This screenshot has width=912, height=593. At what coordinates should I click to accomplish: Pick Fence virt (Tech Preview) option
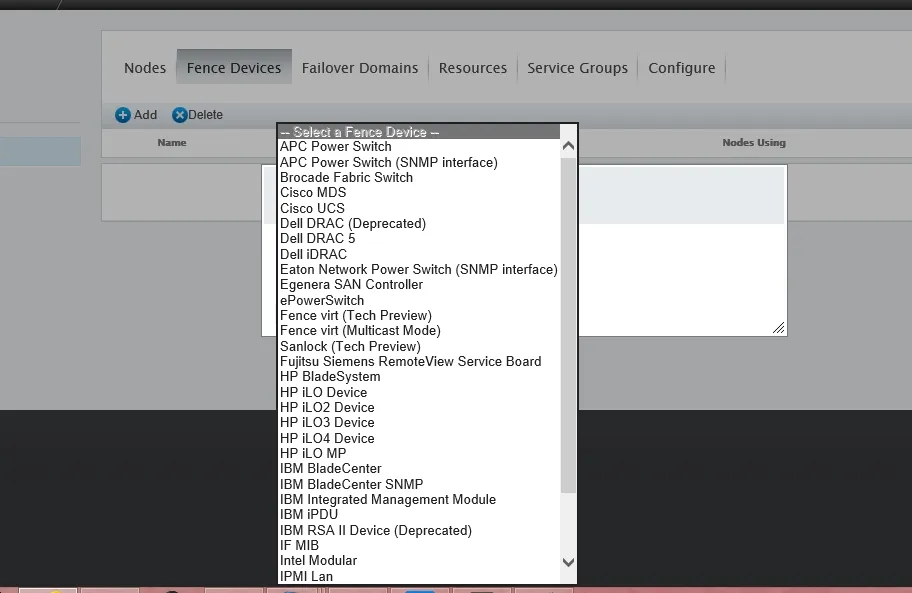tap(419, 315)
